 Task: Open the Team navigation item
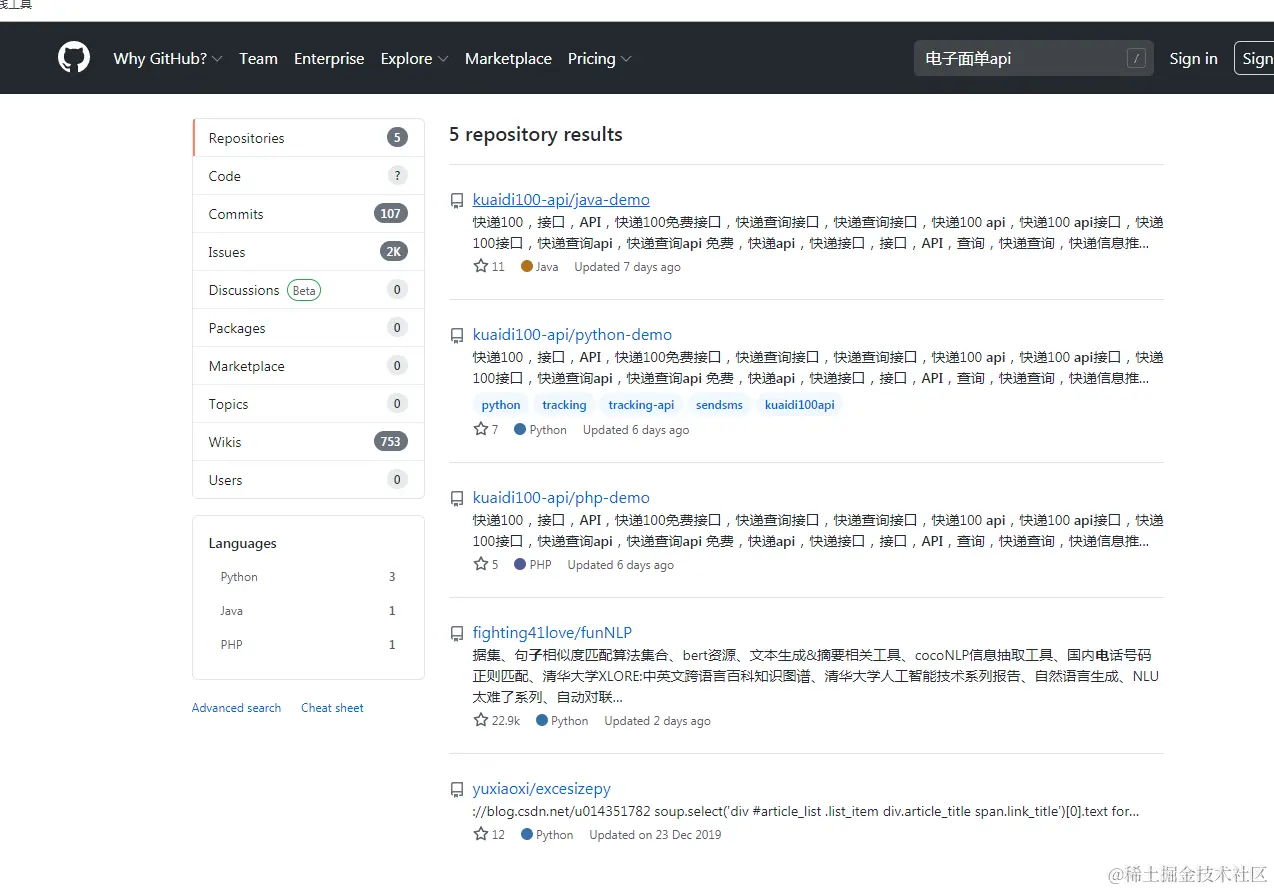258,59
